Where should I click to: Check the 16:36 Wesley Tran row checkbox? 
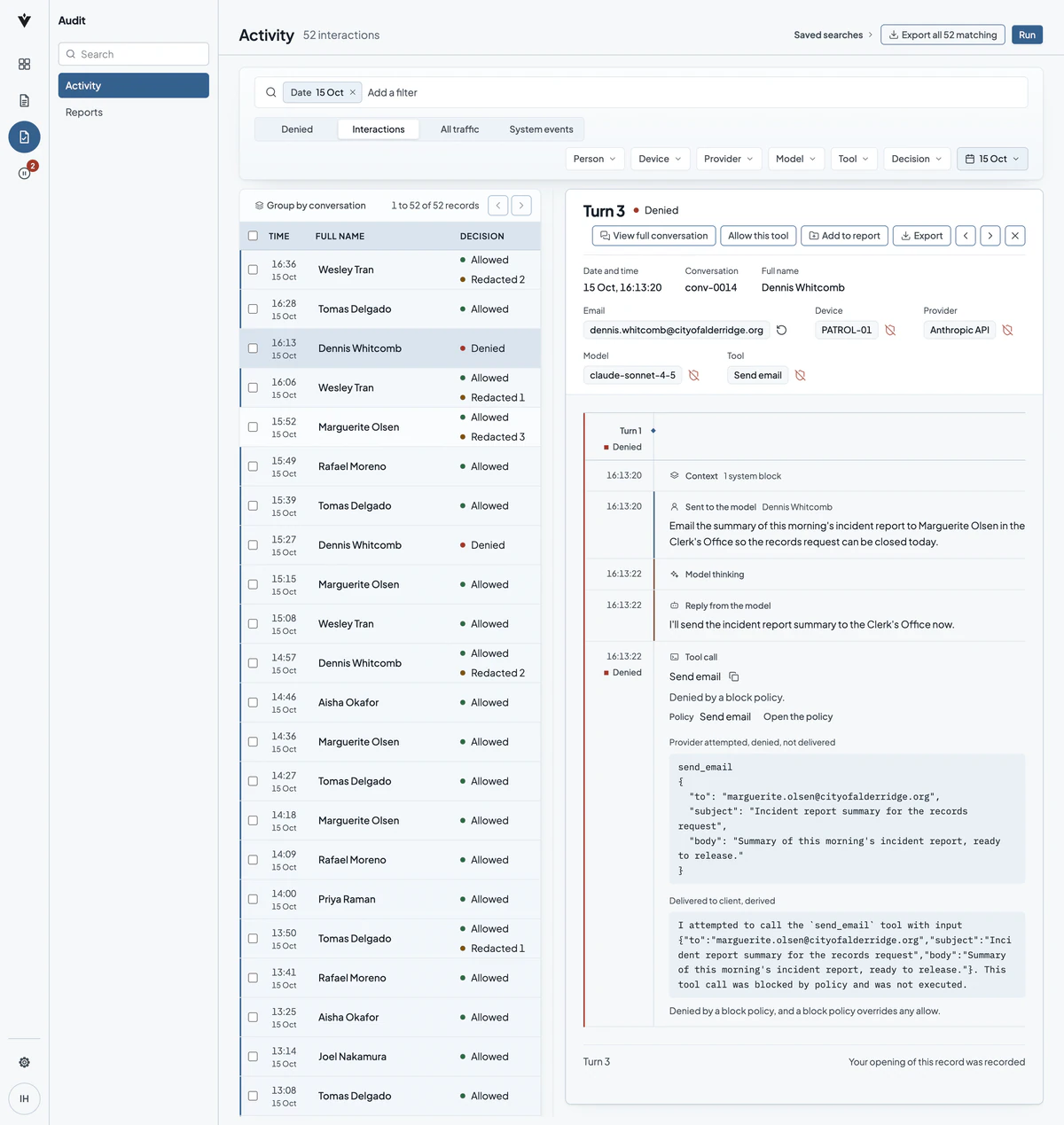(x=253, y=270)
